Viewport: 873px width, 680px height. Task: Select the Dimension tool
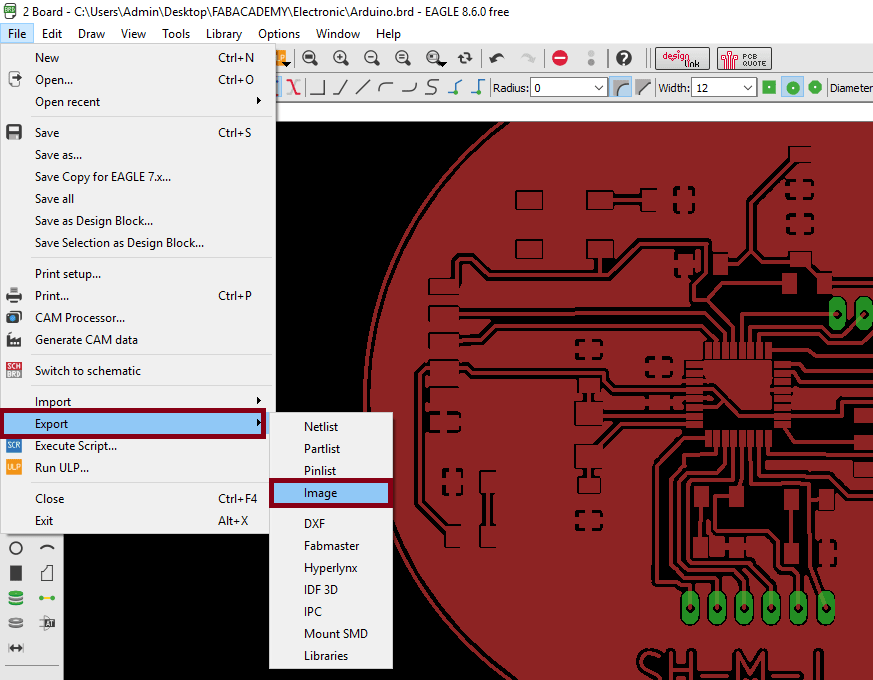coord(16,648)
